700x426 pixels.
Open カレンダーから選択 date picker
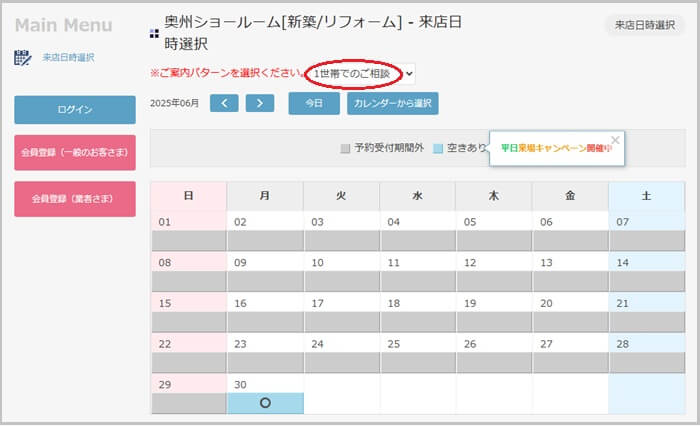tap(393, 103)
